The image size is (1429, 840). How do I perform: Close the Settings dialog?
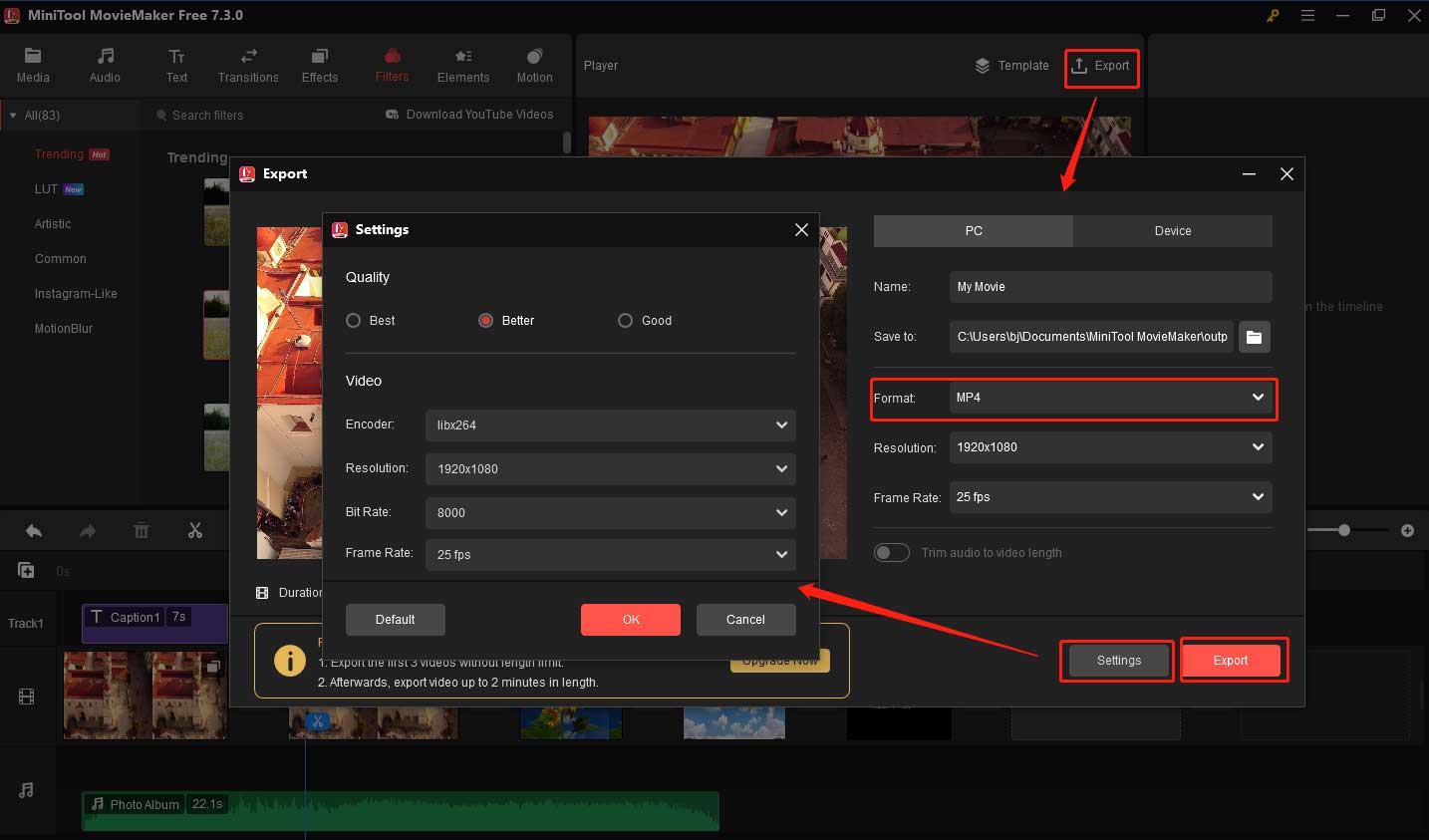pos(801,229)
